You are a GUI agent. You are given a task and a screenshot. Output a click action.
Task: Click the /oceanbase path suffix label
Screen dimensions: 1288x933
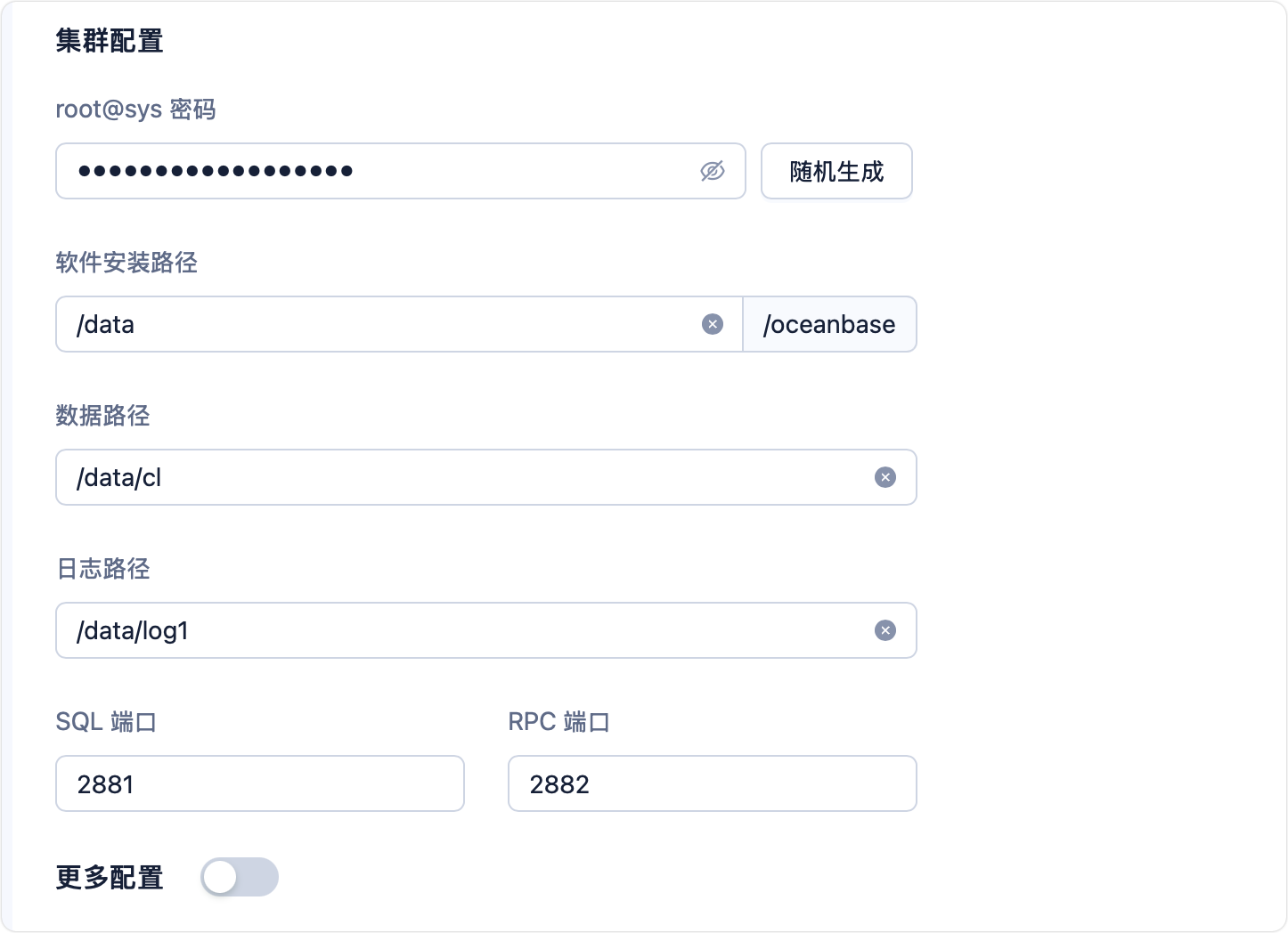[x=829, y=324]
